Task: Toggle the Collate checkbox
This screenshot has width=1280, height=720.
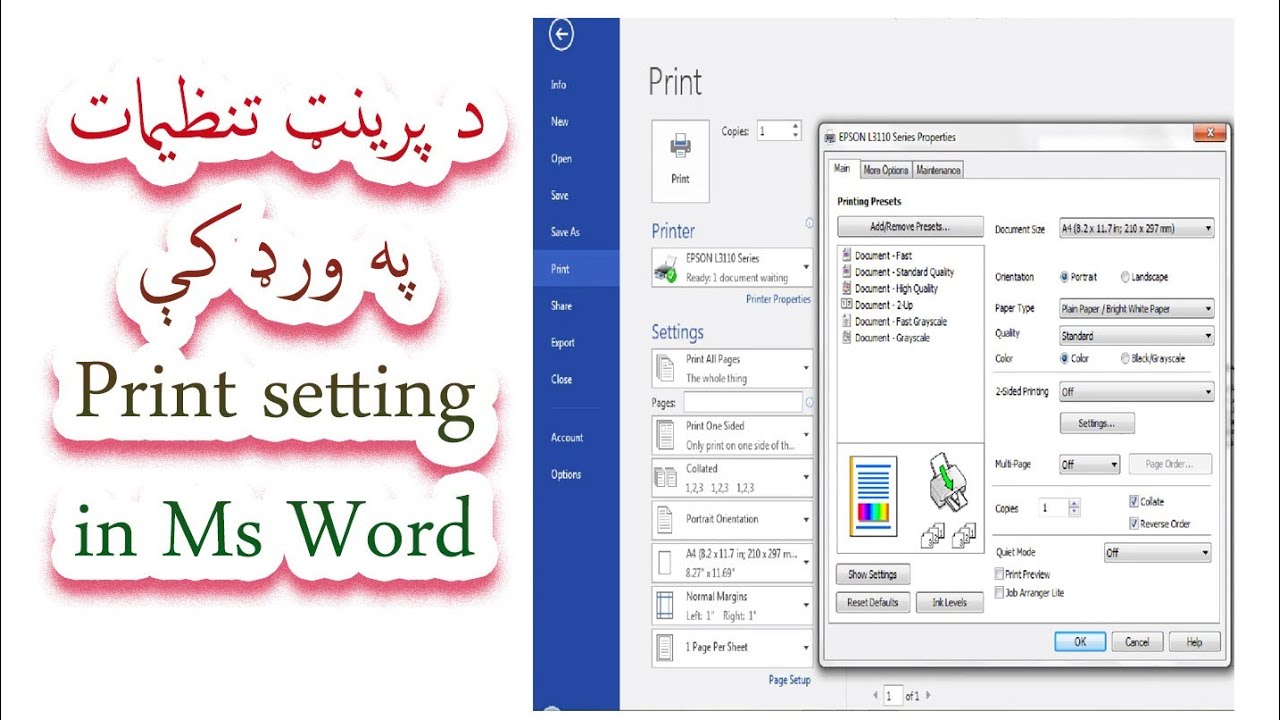Action: [1134, 502]
